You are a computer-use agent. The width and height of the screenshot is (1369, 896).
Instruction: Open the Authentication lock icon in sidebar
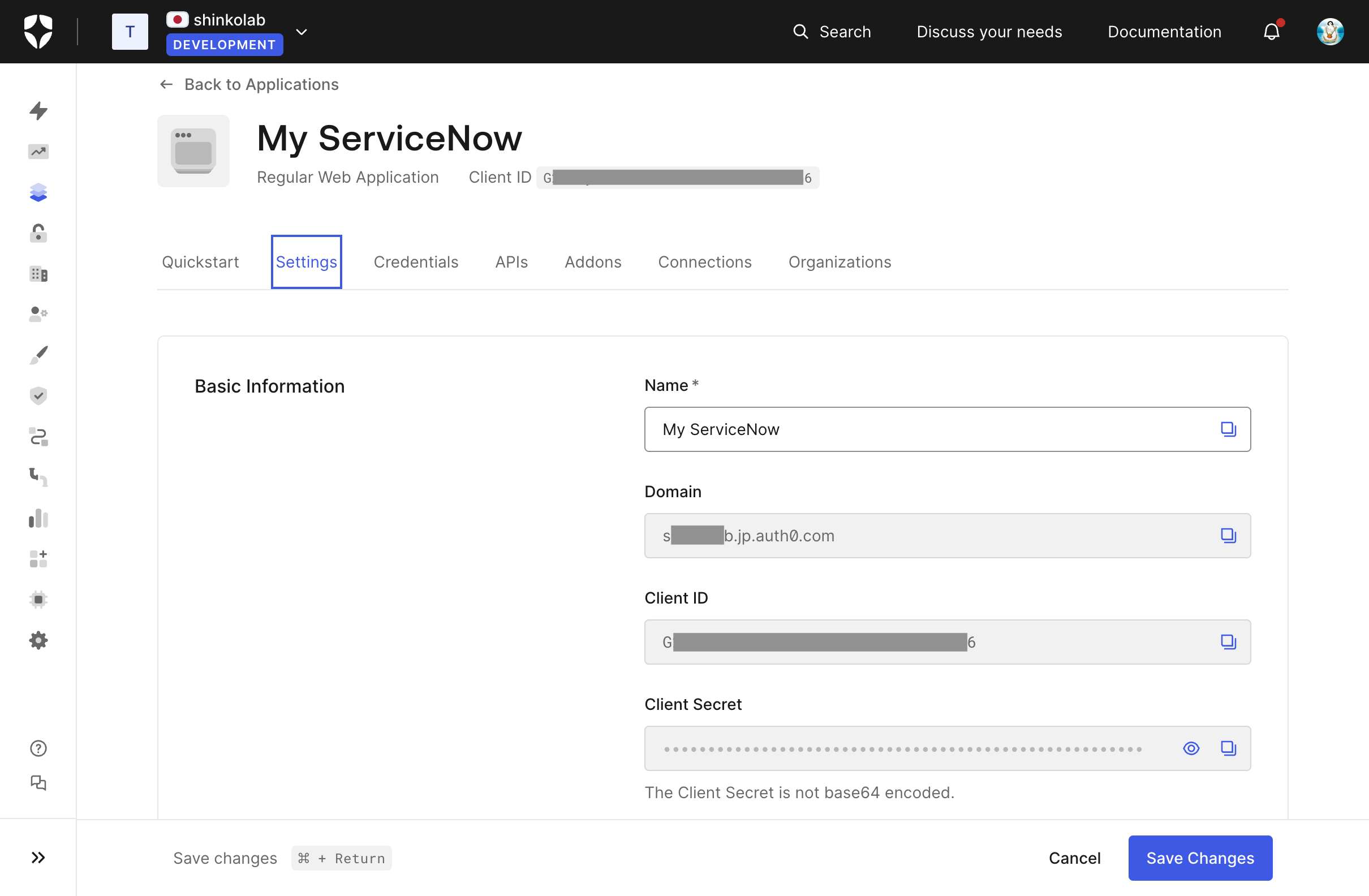(x=38, y=233)
